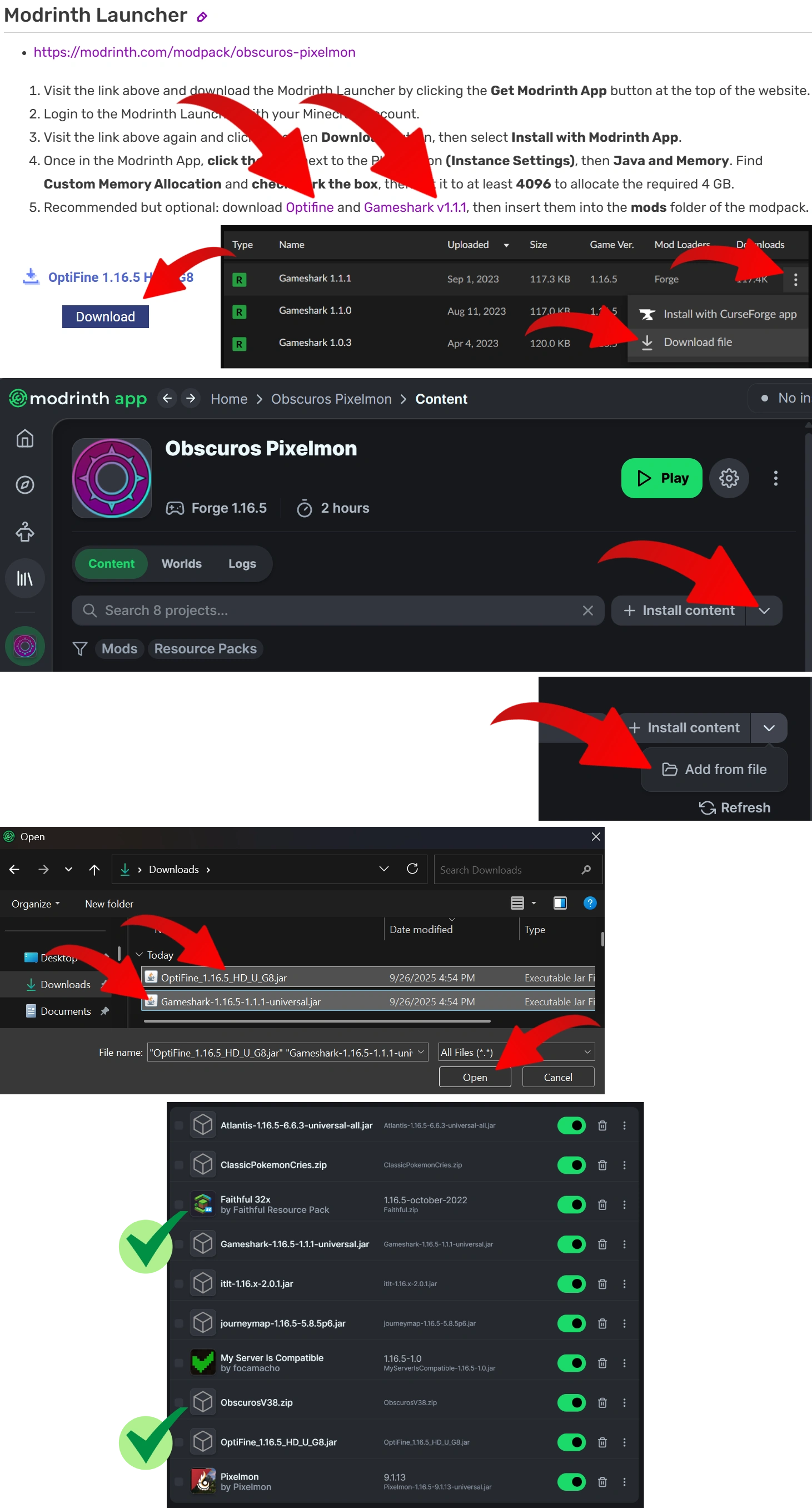The height and width of the screenshot is (1508, 812).
Task: Switch to the Logs tab
Action: pos(242,564)
